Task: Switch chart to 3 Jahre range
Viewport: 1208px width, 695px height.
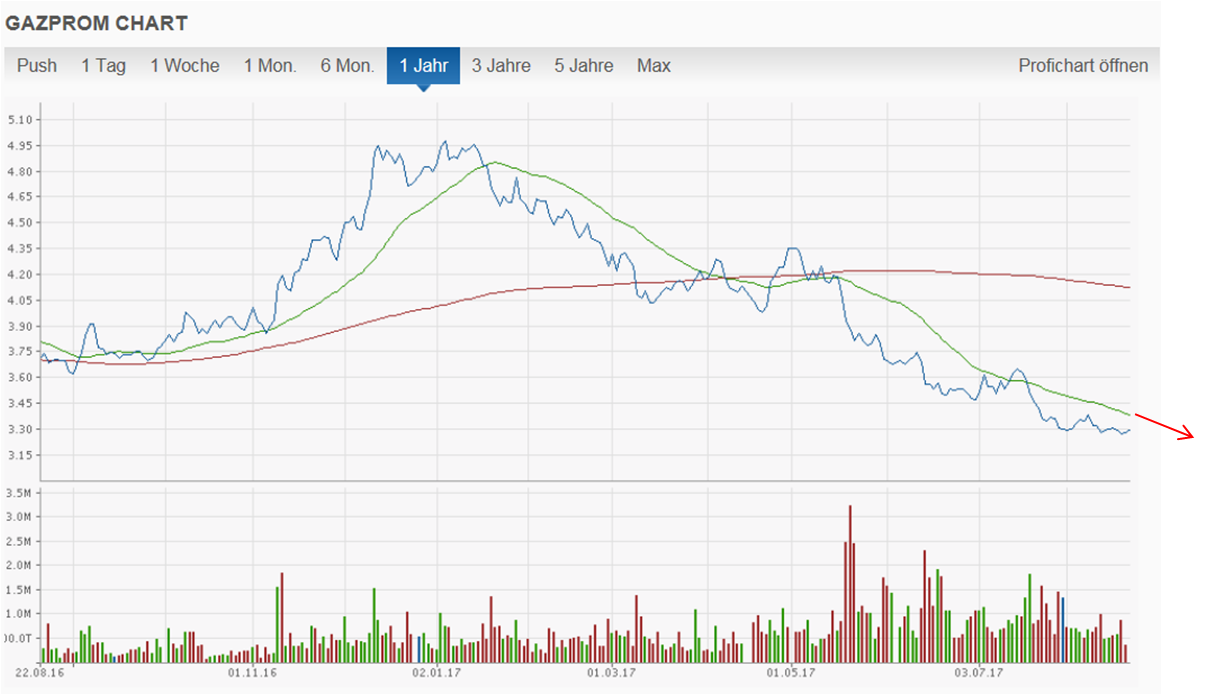Action: (501, 66)
